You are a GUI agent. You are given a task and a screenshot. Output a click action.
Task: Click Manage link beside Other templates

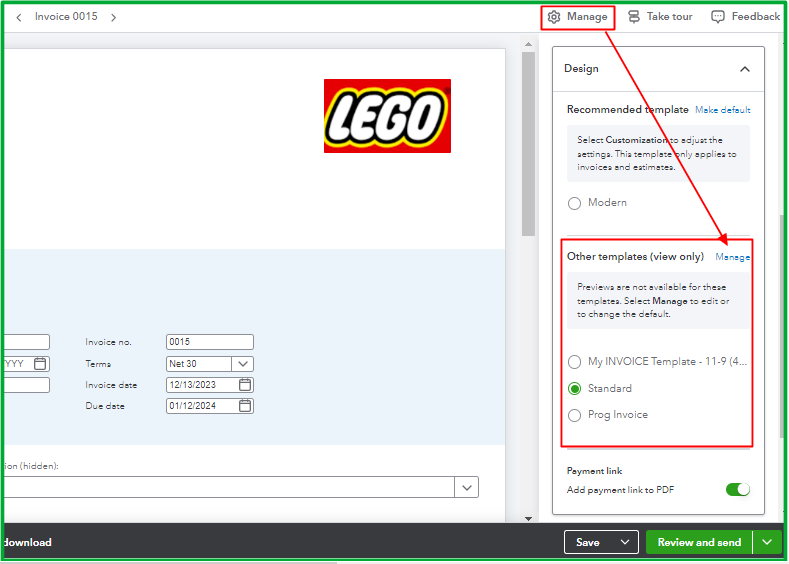tap(733, 257)
